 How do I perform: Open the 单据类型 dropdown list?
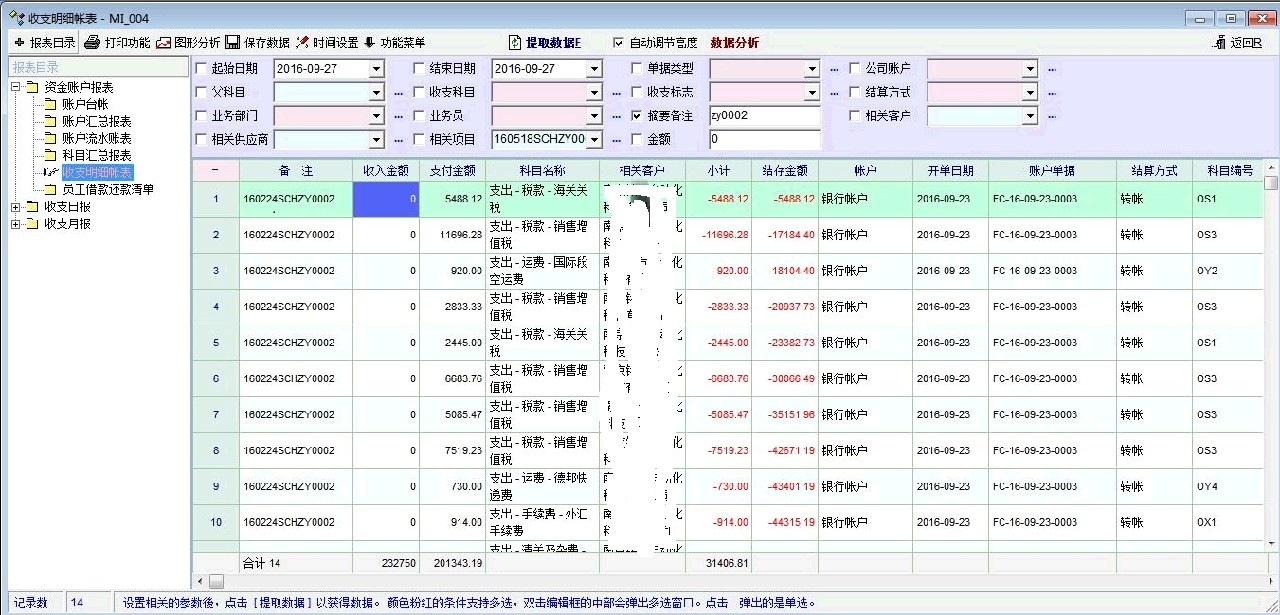[x=811, y=69]
